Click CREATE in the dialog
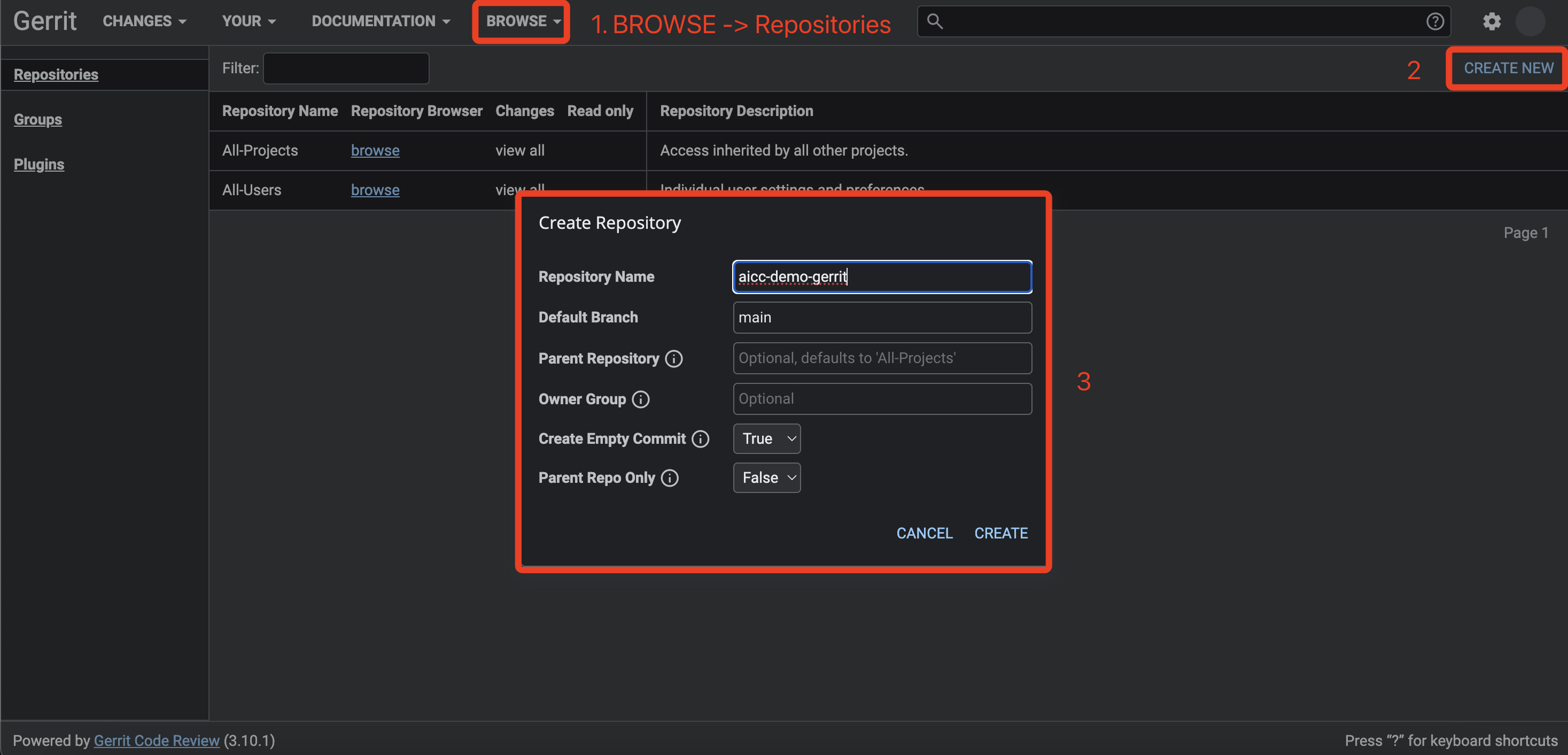 (1000, 534)
